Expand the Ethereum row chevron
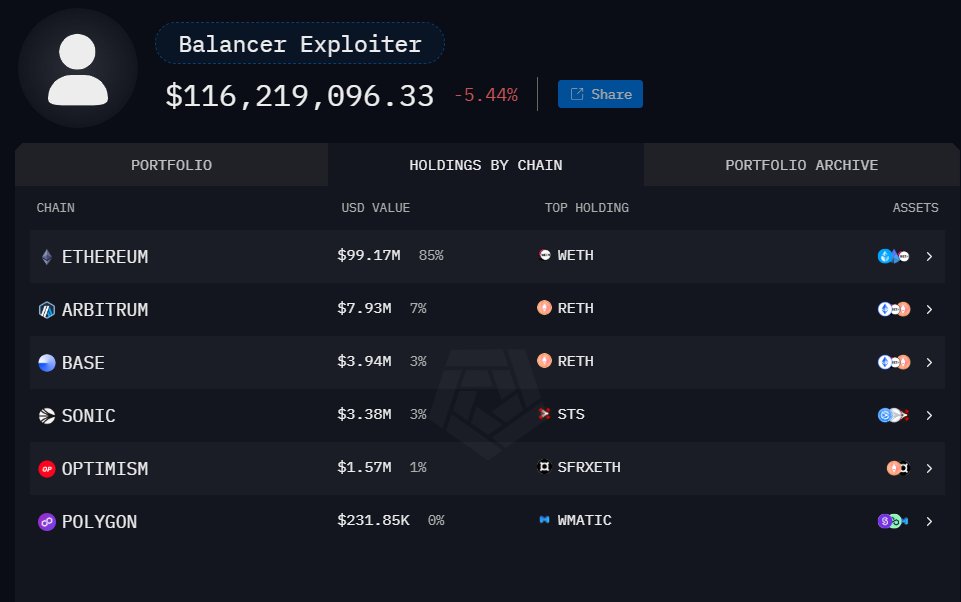 coord(929,257)
